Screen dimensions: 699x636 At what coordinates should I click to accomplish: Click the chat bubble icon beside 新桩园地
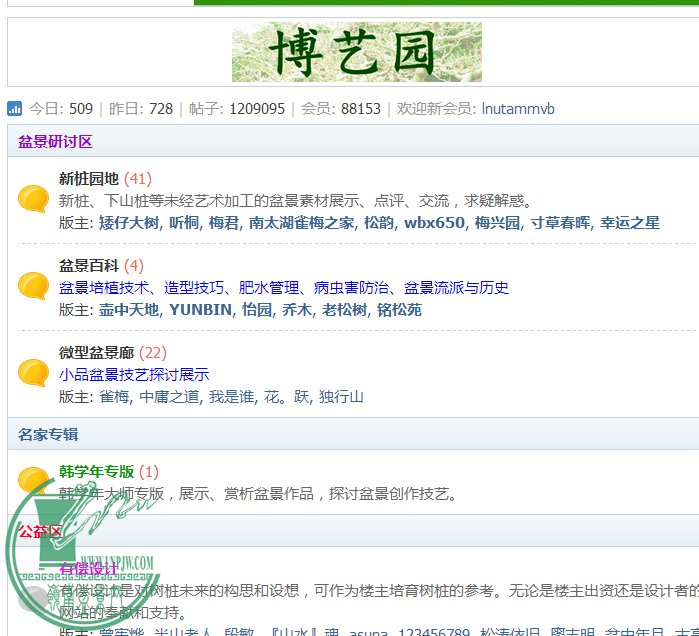[x=33, y=200]
